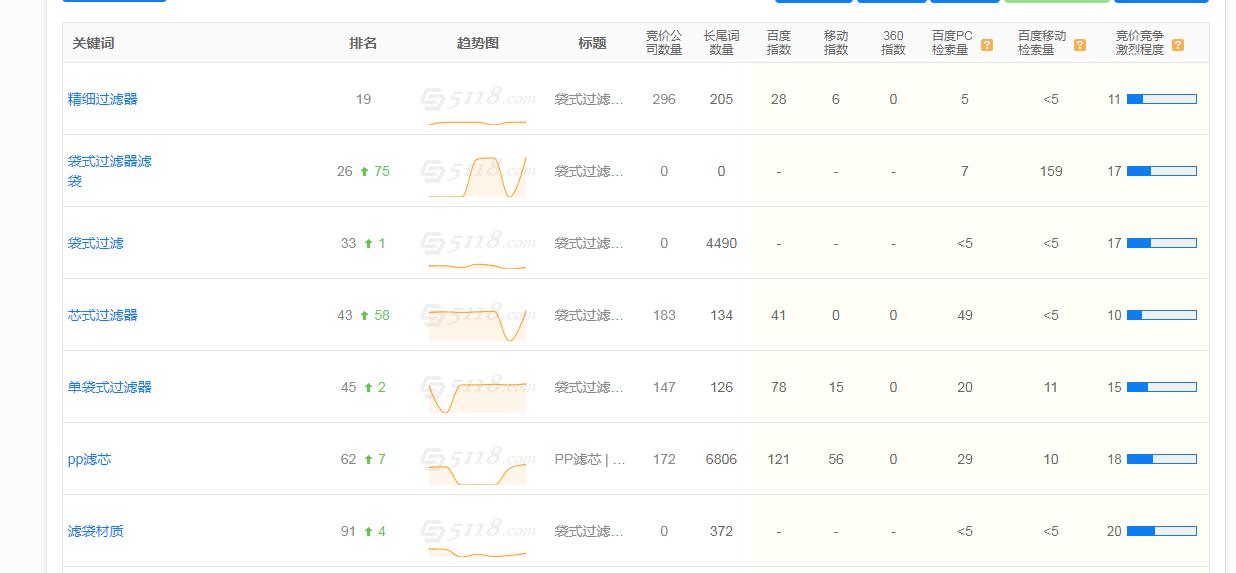The width and height of the screenshot is (1236, 573).
Task: Click Baidu index 121 for pp滤芯
Action: pos(779,459)
